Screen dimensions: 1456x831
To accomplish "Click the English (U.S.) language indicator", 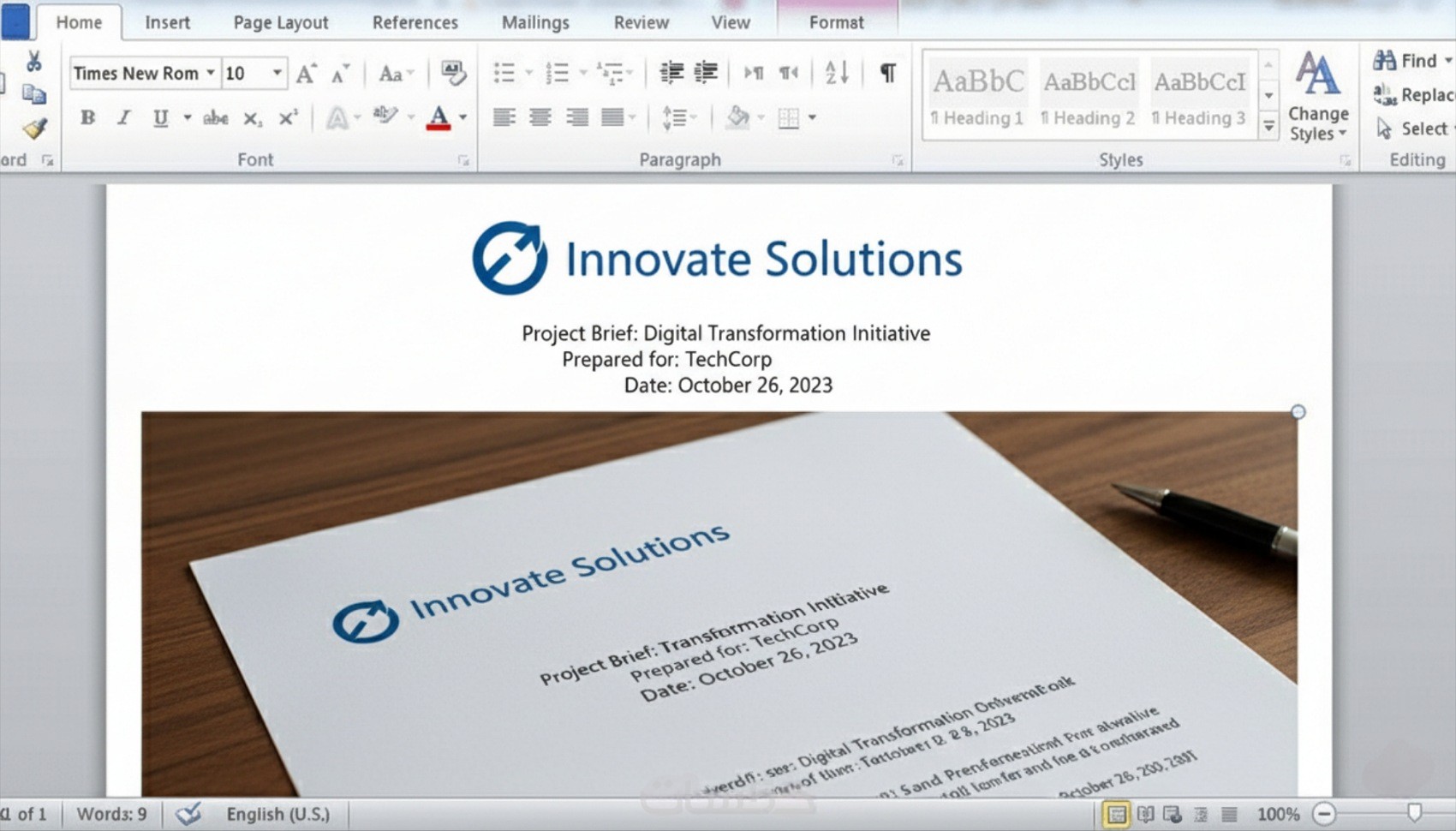I will pyautogui.click(x=277, y=813).
